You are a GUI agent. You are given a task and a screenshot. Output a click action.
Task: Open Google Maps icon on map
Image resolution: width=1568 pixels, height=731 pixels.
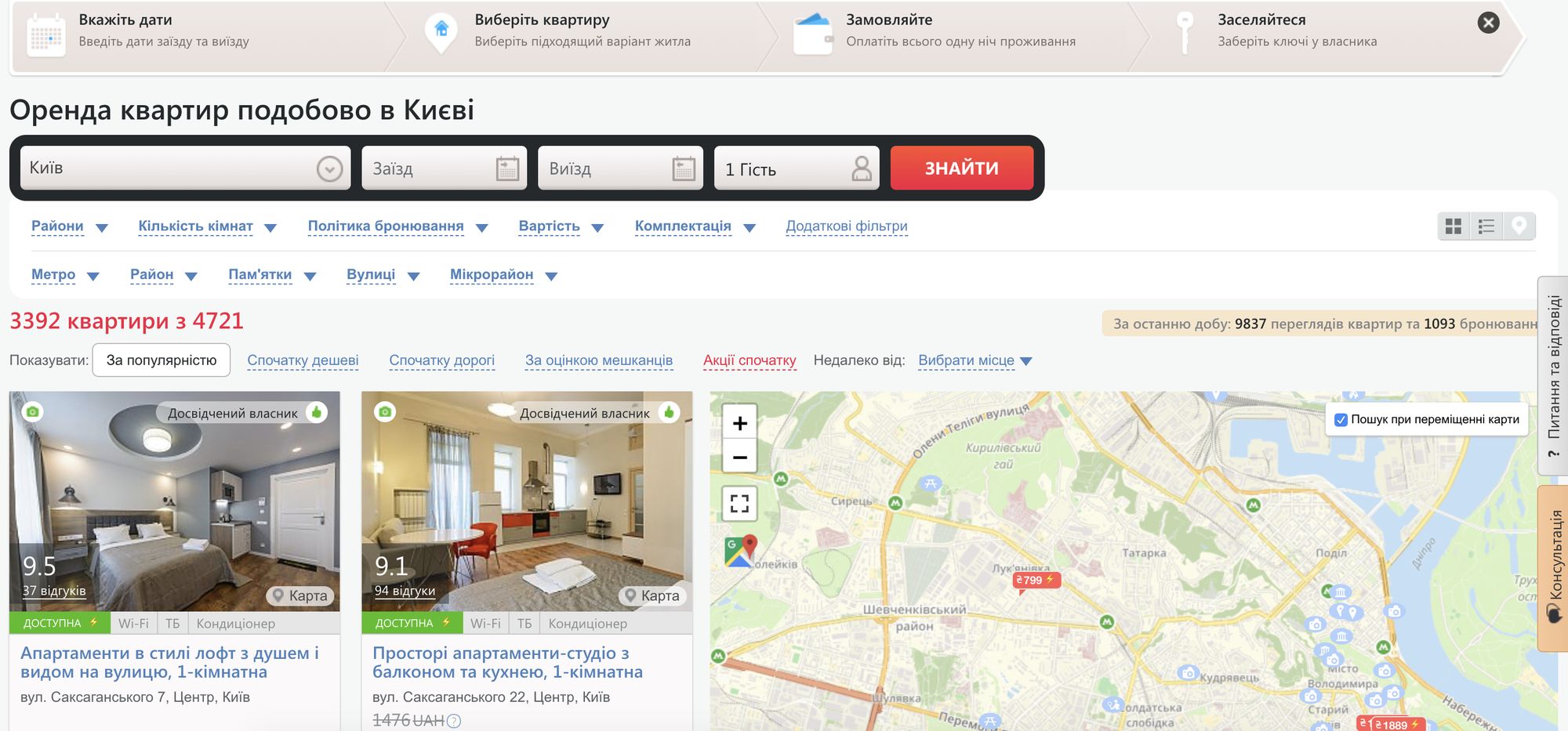coord(740,551)
